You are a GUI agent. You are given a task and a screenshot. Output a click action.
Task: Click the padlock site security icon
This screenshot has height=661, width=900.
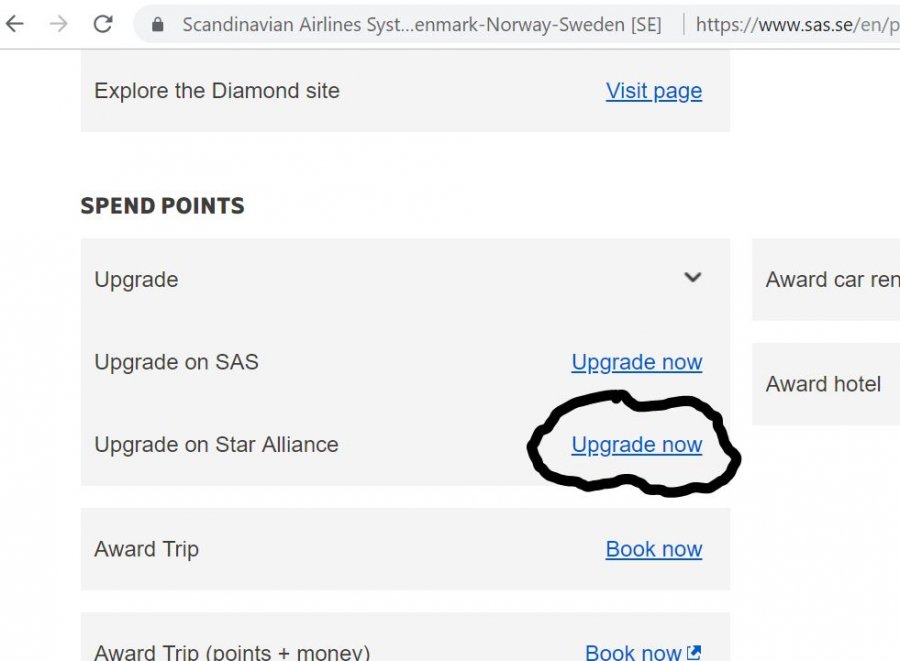point(157,25)
